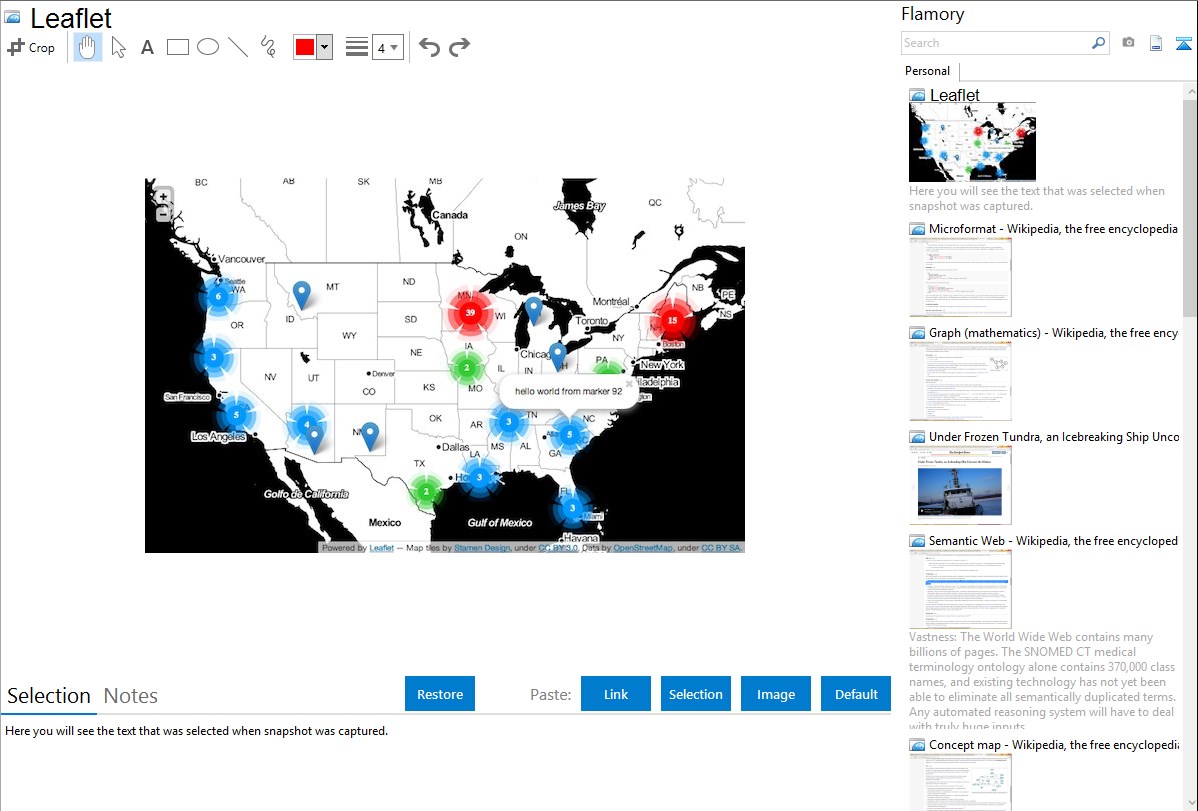Switch to the Personal tab
Viewport: 1198px width, 811px height.
[928, 71]
